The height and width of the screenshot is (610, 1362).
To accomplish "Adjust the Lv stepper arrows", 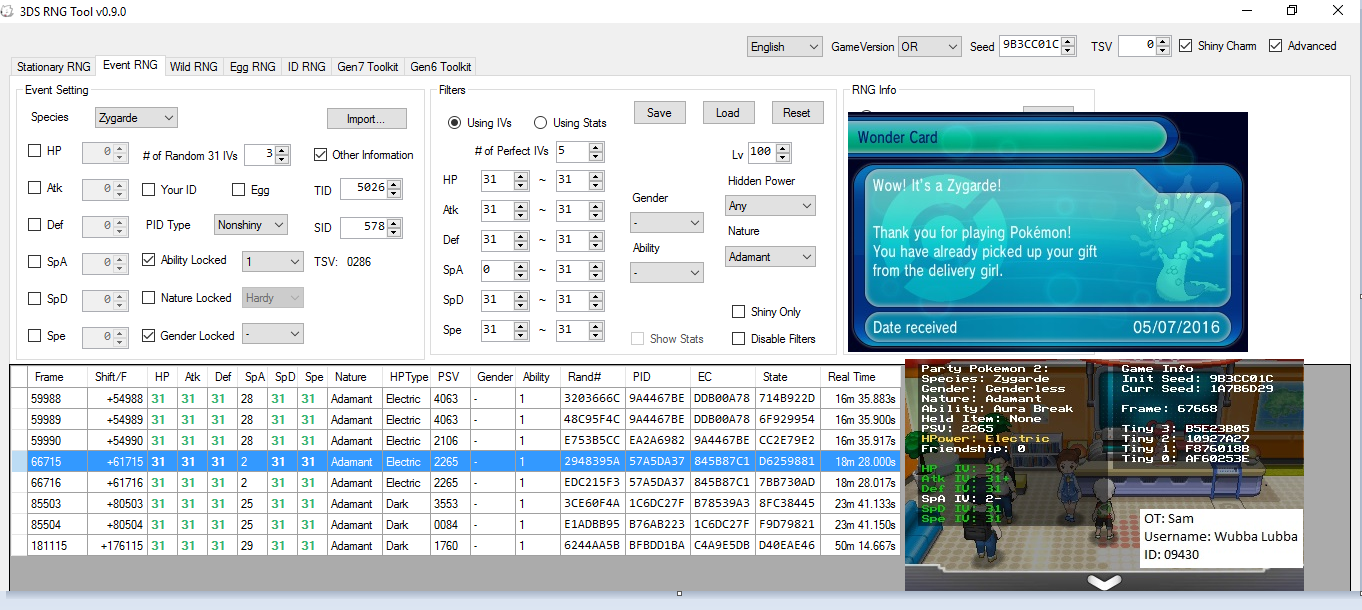I will click(783, 153).
